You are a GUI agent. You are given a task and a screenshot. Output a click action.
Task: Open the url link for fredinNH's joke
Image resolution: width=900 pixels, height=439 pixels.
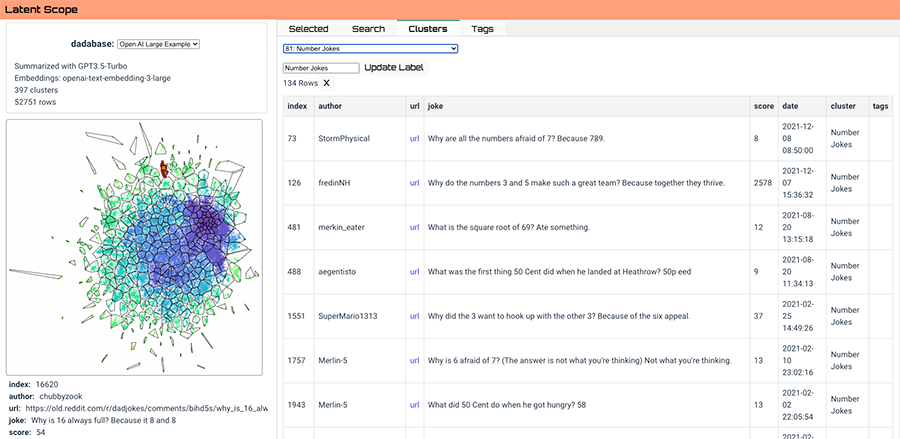point(414,183)
